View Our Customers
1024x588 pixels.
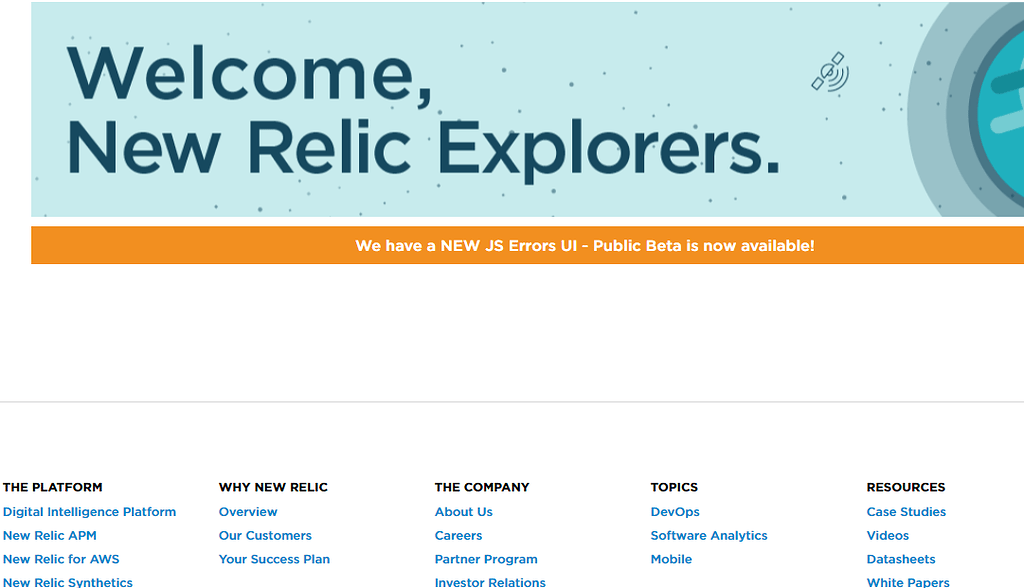click(x=265, y=535)
